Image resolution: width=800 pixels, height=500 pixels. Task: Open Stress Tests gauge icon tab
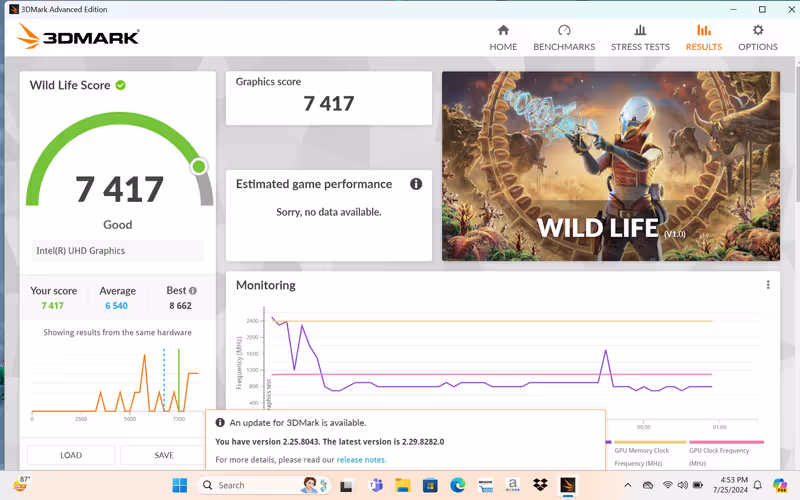click(640, 38)
